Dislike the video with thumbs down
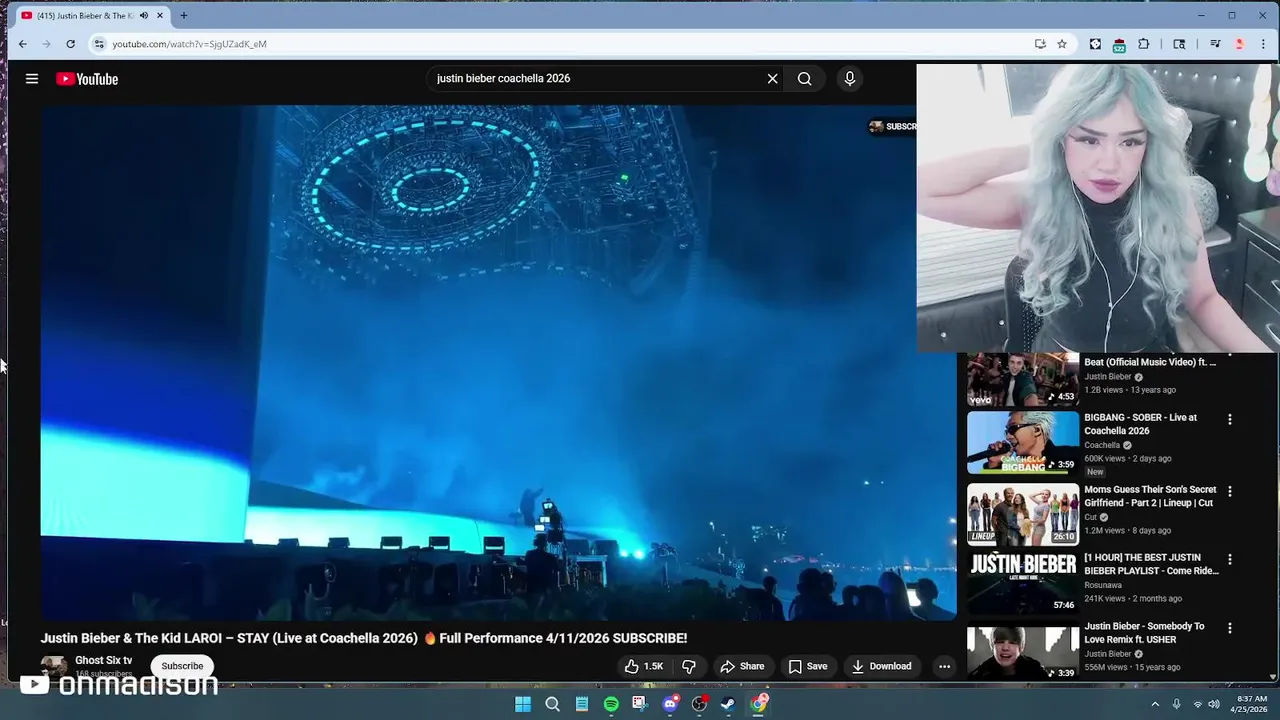 pyautogui.click(x=689, y=666)
